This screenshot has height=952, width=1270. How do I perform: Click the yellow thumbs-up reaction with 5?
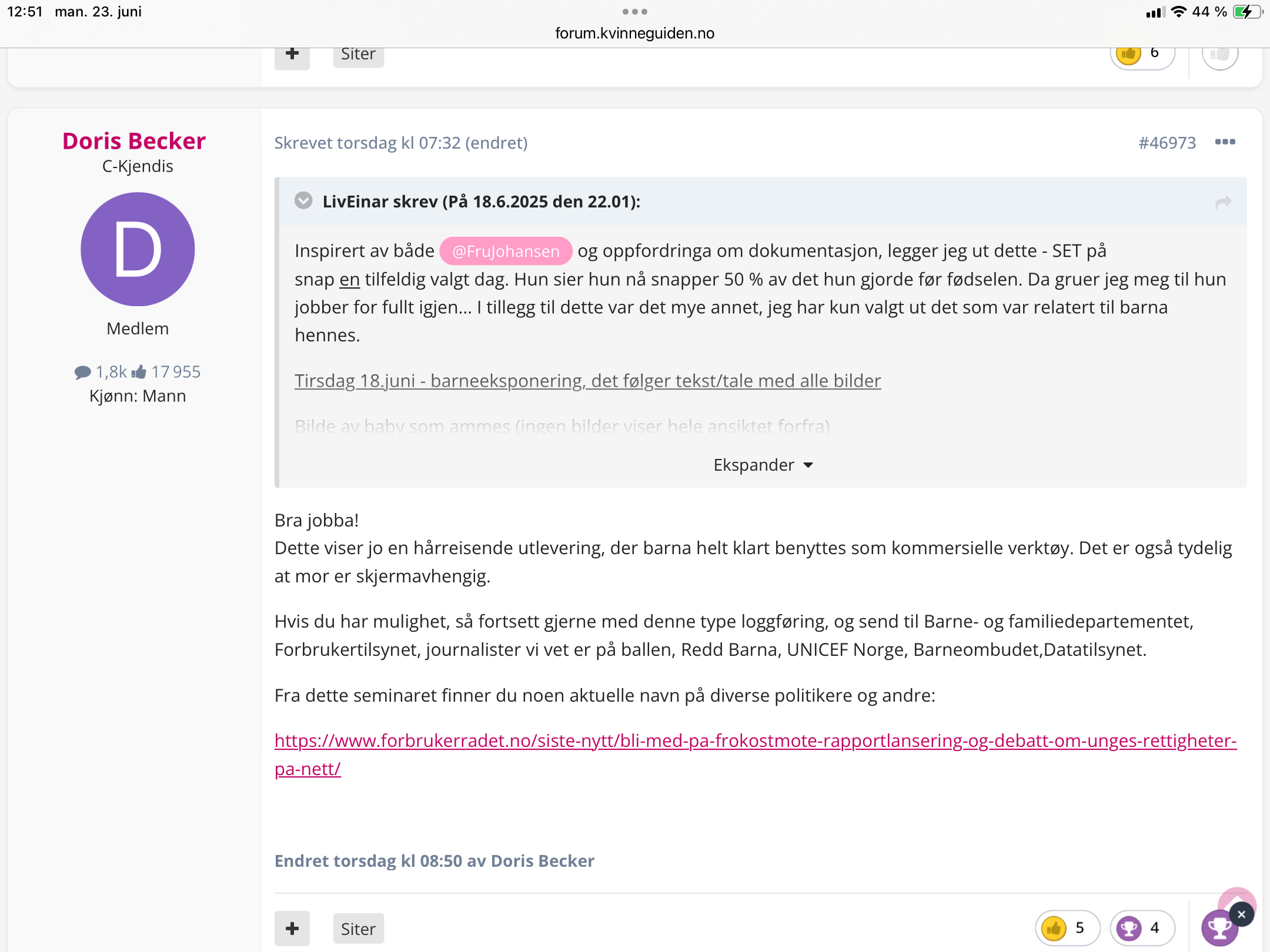coord(1067,928)
